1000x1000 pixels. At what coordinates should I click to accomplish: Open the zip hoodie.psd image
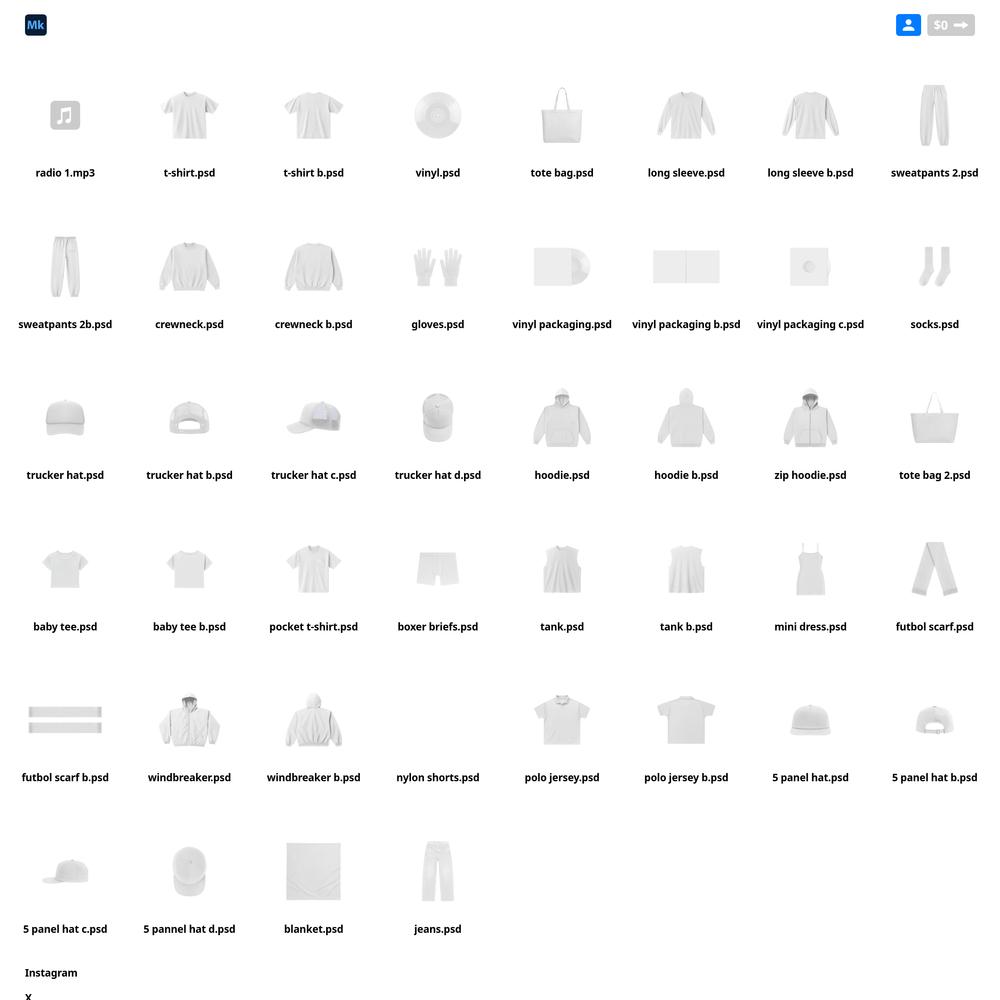(810, 418)
